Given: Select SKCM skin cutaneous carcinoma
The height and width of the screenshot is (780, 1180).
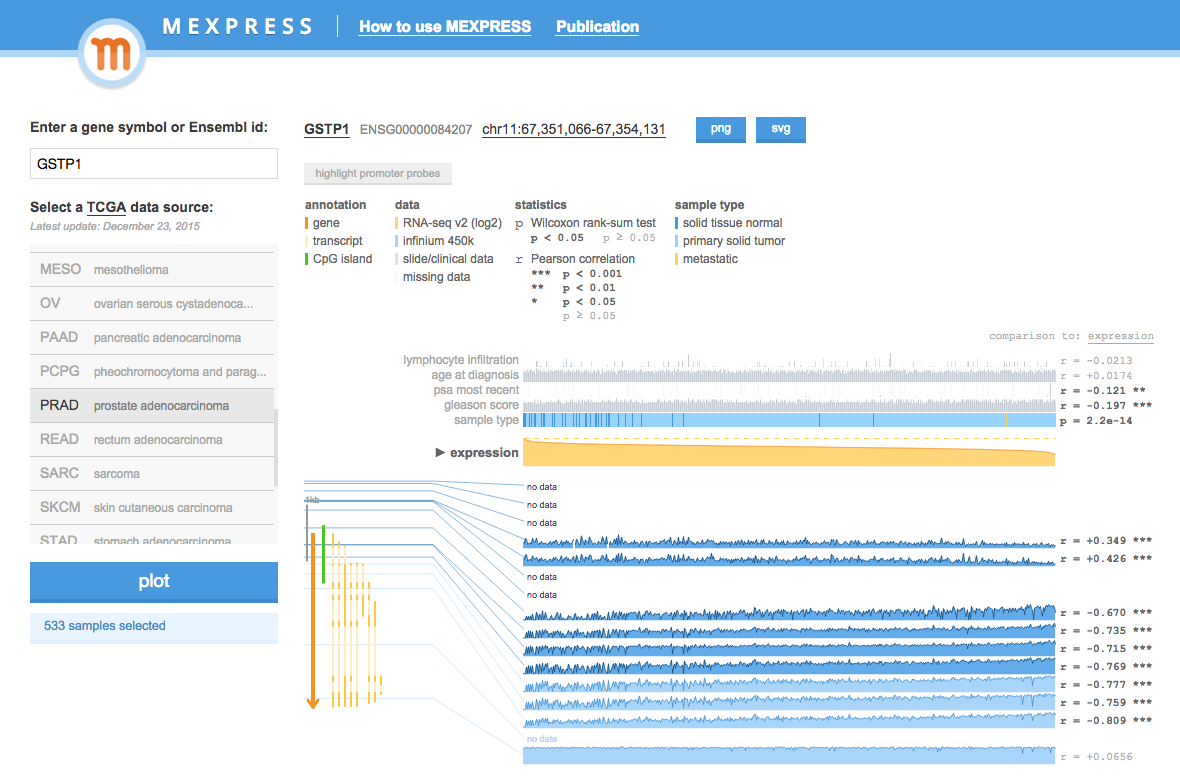Looking at the screenshot, I should 152,507.
